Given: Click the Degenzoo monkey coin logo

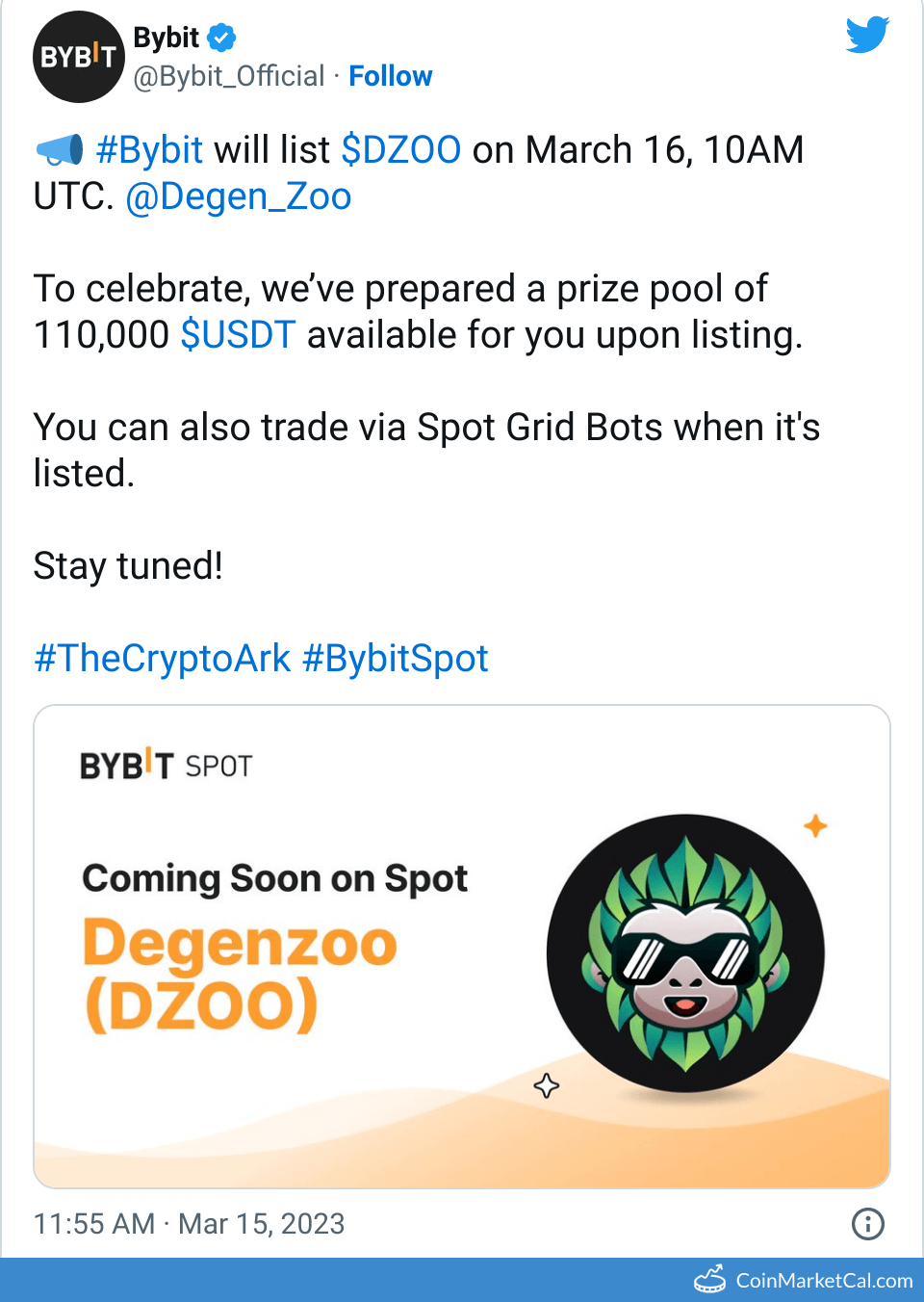Looking at the screenshot, I should pos(685,953).
